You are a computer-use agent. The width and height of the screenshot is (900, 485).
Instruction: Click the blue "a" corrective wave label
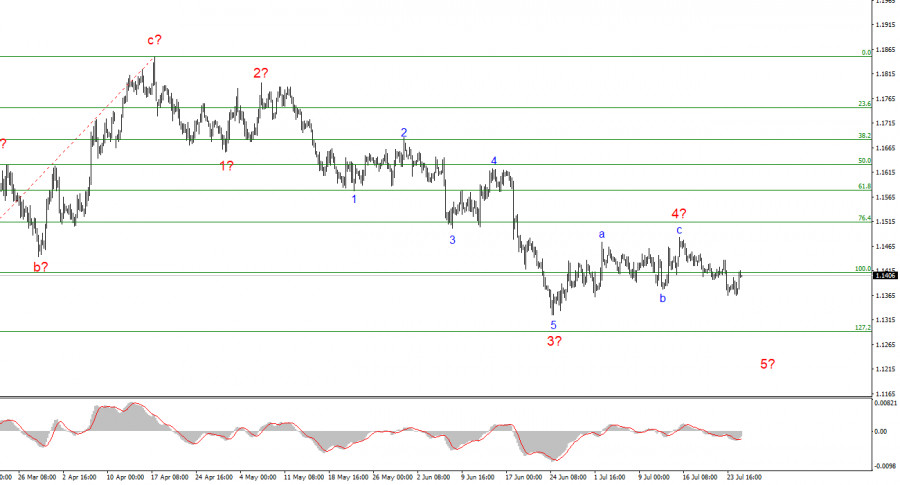pos(602,234)
